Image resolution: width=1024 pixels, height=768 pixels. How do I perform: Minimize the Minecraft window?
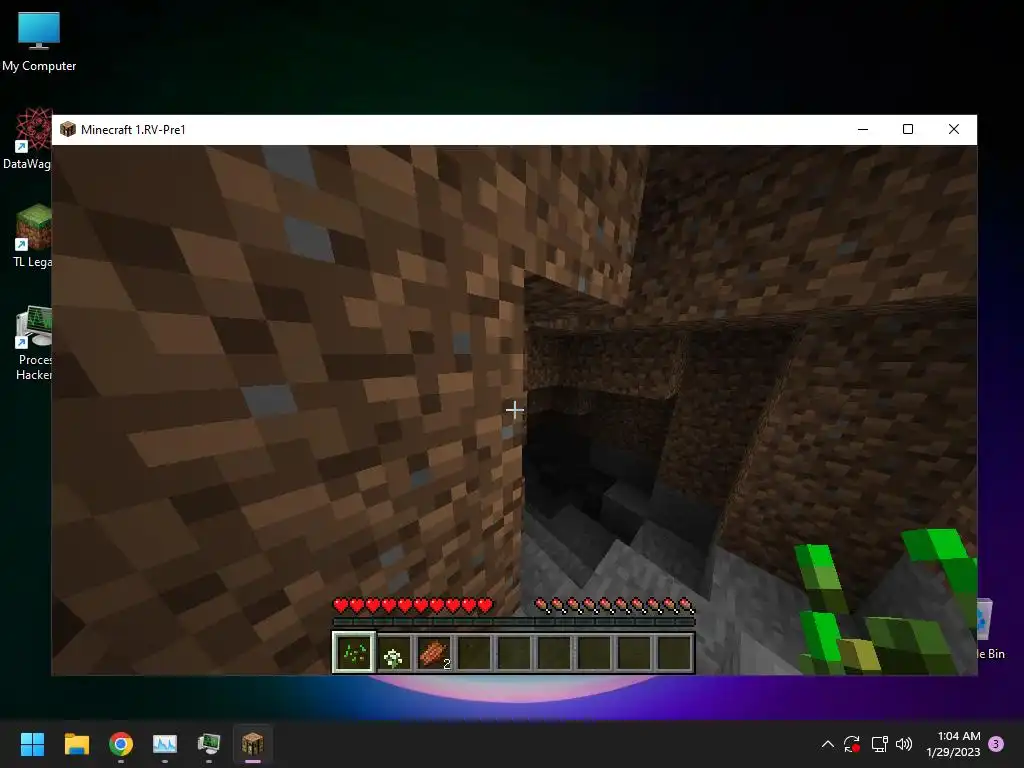(863, 129)
